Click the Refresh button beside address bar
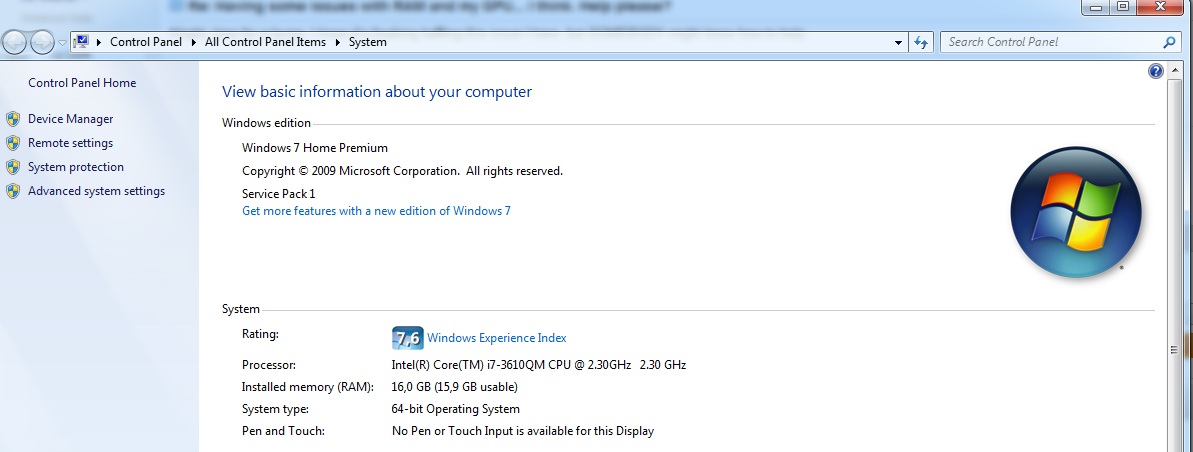The height and width of the screenshot is (452, 1193). pyautogui.click(x=921, y=43)
